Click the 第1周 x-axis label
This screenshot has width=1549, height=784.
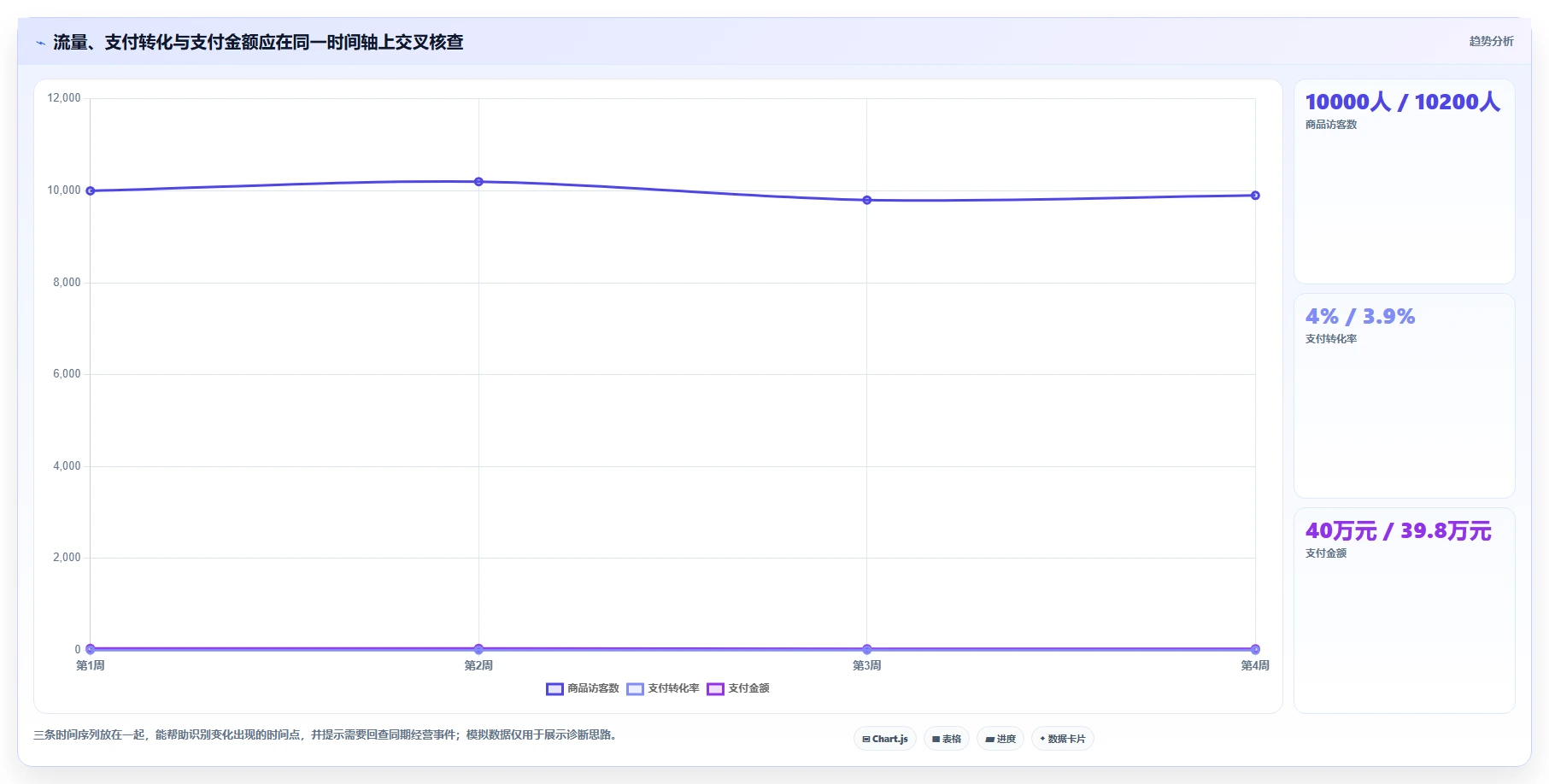[91, 665]
